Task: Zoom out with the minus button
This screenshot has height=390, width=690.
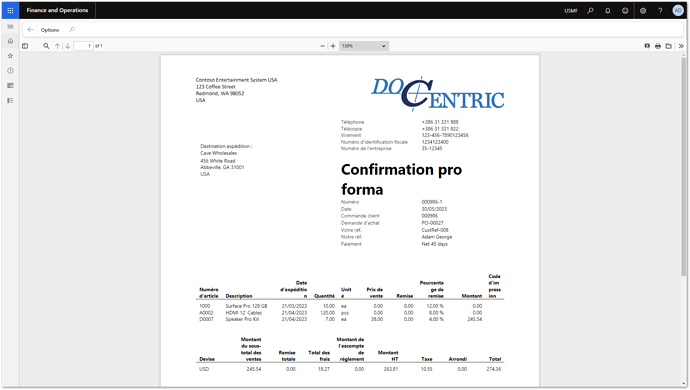Action: click(323, 46)
